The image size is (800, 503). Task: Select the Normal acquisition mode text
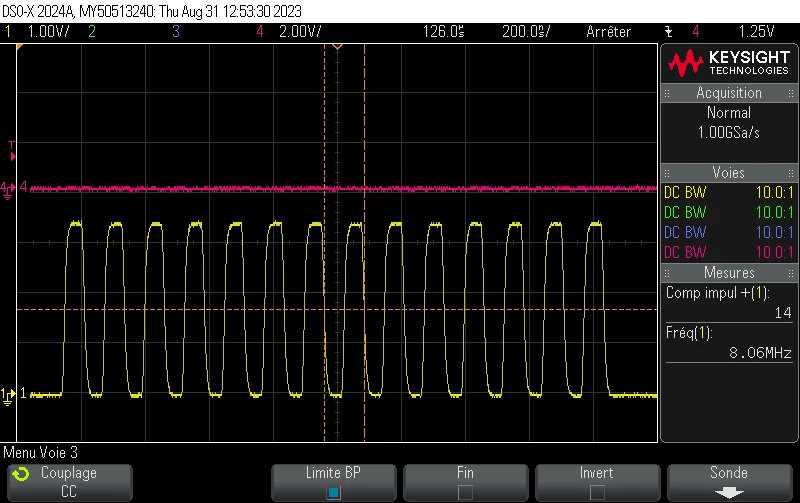click(x=729, y=113)
